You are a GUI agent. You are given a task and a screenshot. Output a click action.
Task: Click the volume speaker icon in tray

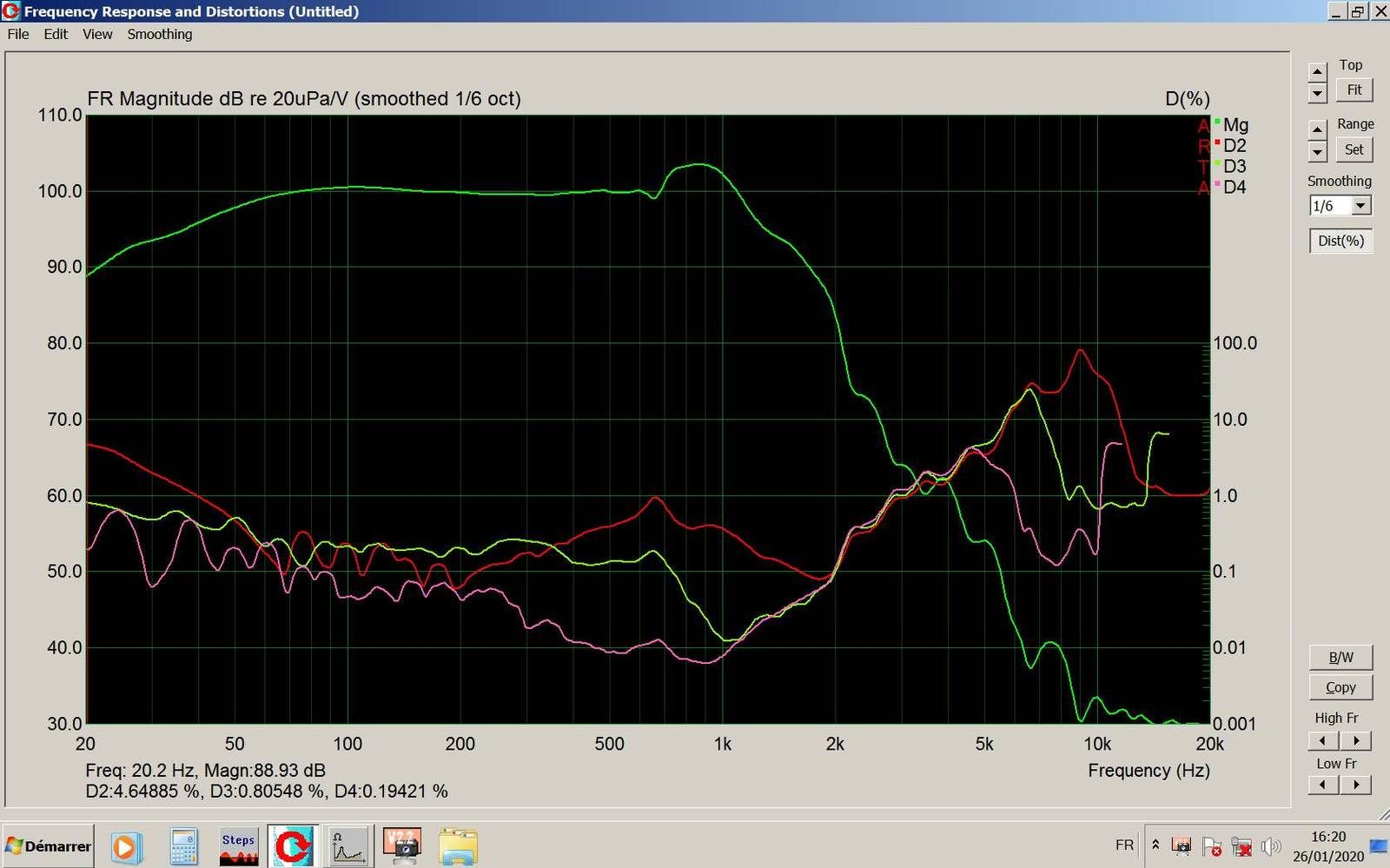1270,845
